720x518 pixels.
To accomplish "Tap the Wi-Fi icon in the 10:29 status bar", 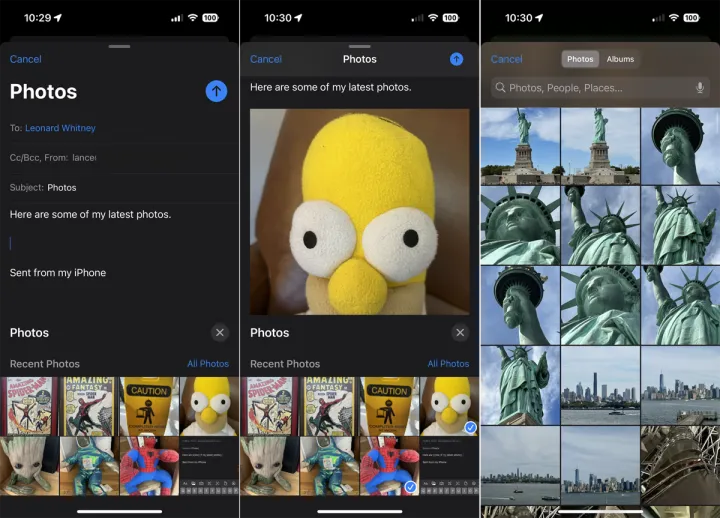I will click(192, 18).
